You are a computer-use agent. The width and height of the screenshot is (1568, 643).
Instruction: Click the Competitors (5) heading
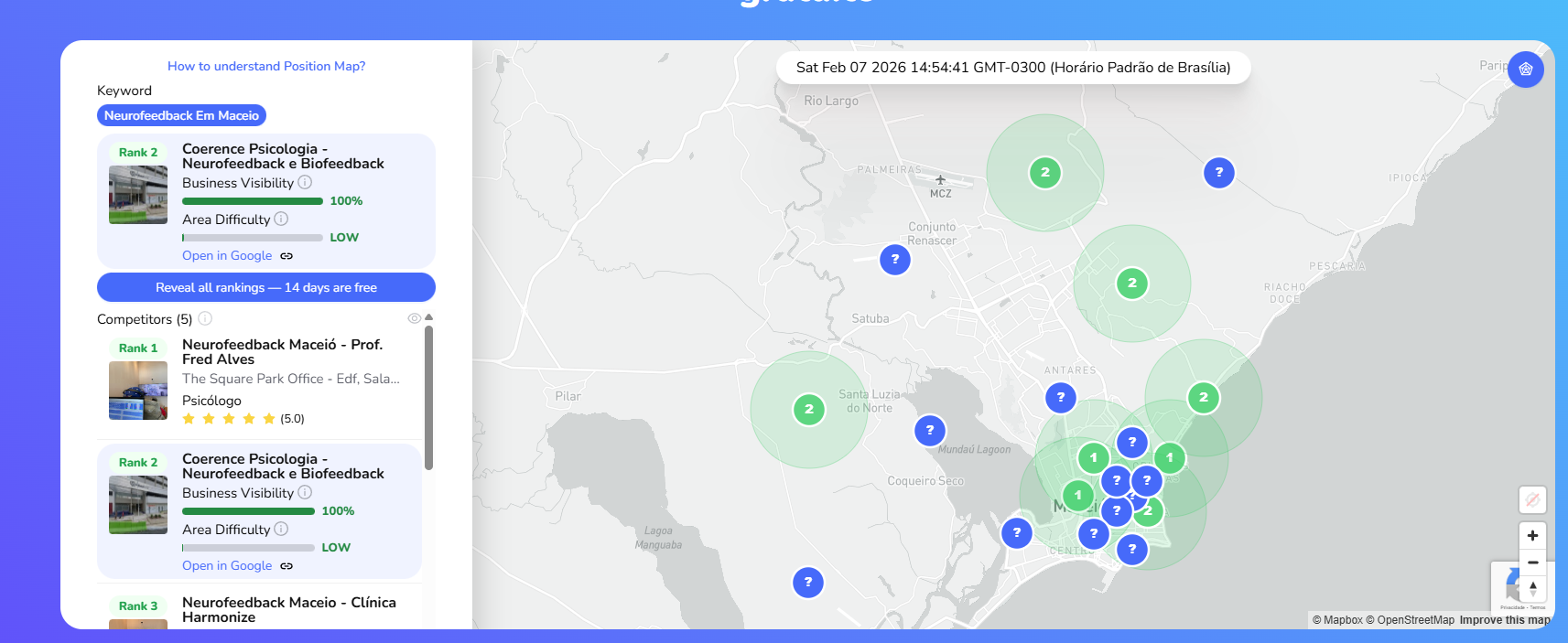145,319
